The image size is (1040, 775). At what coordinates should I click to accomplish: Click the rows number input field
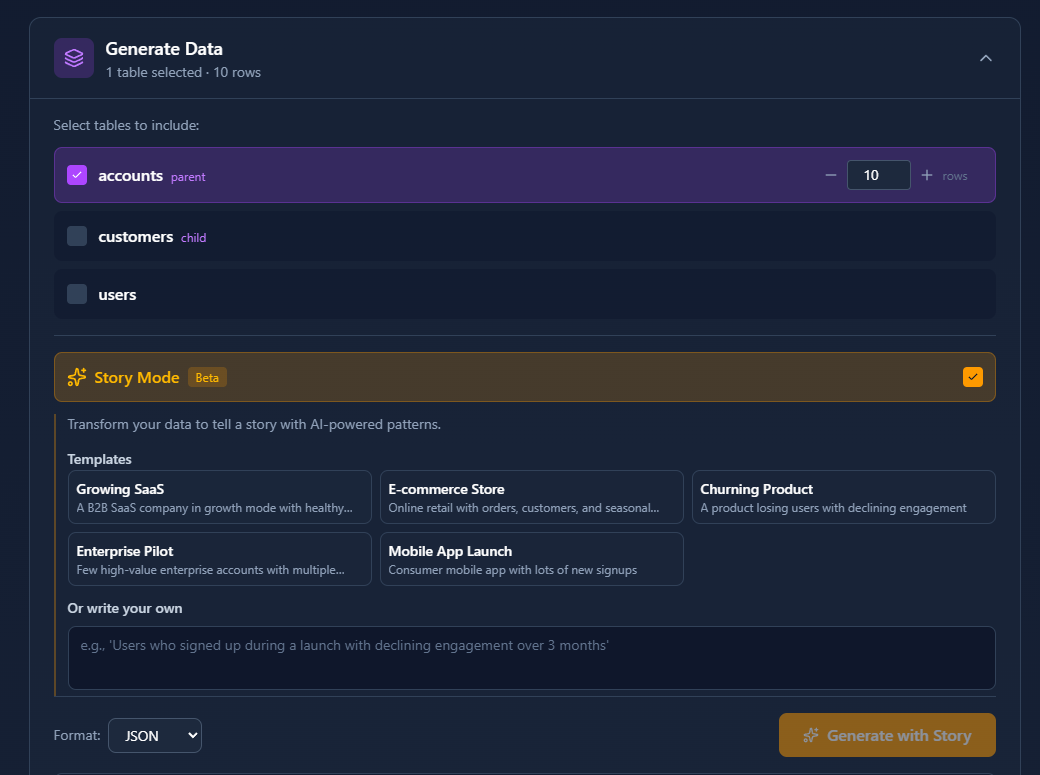pos(878,174)
